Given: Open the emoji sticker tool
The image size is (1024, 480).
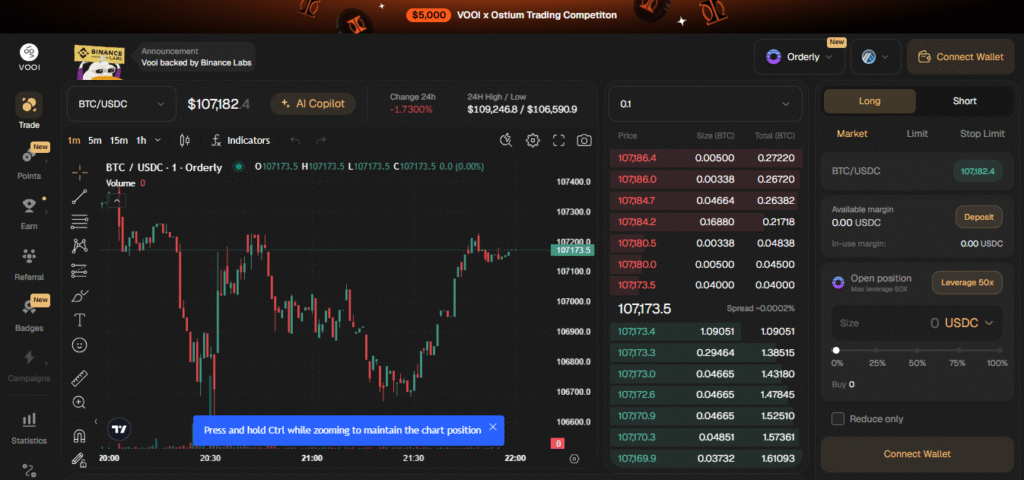Looking at the screenshot, I should [80, 345].
